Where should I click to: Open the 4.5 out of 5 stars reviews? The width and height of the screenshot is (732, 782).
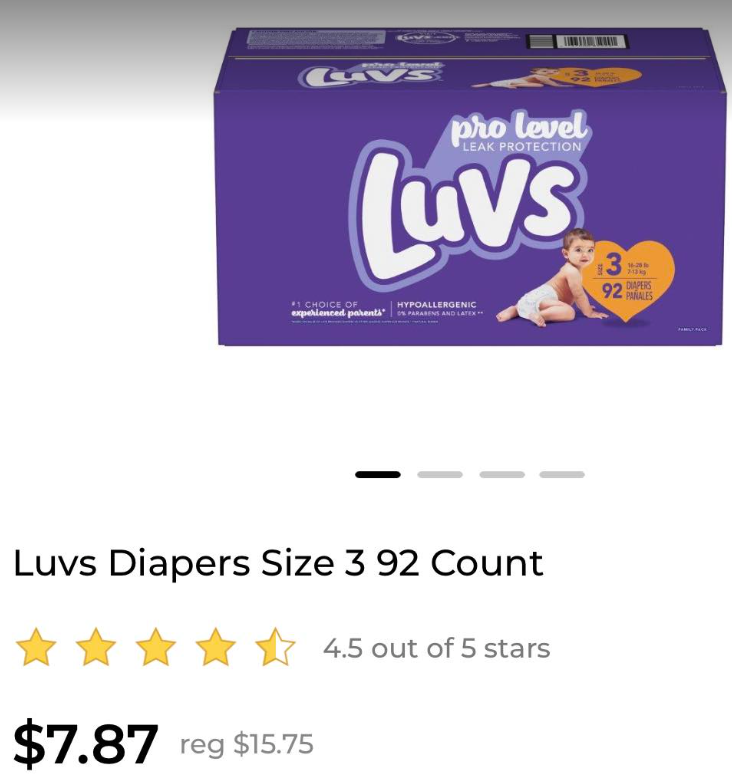436,648
